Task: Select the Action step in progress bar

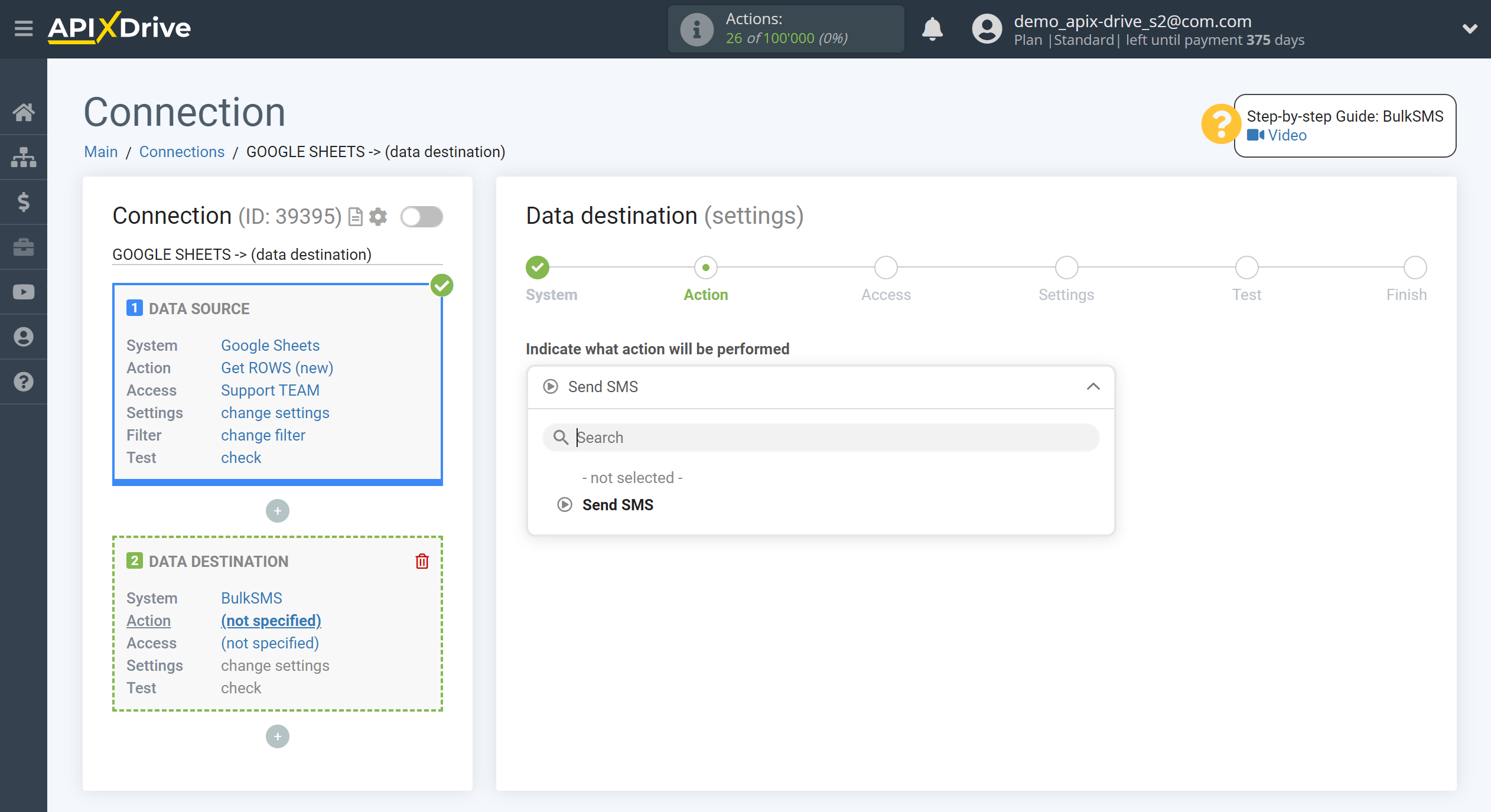Action: tap(704, 268)
